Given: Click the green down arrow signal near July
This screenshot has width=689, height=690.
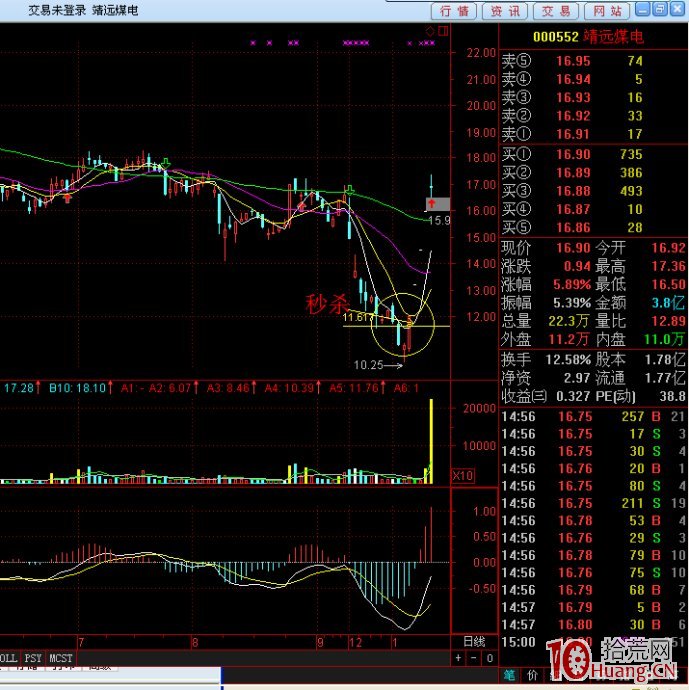Looking at the screenshot, I should [166, 163].
